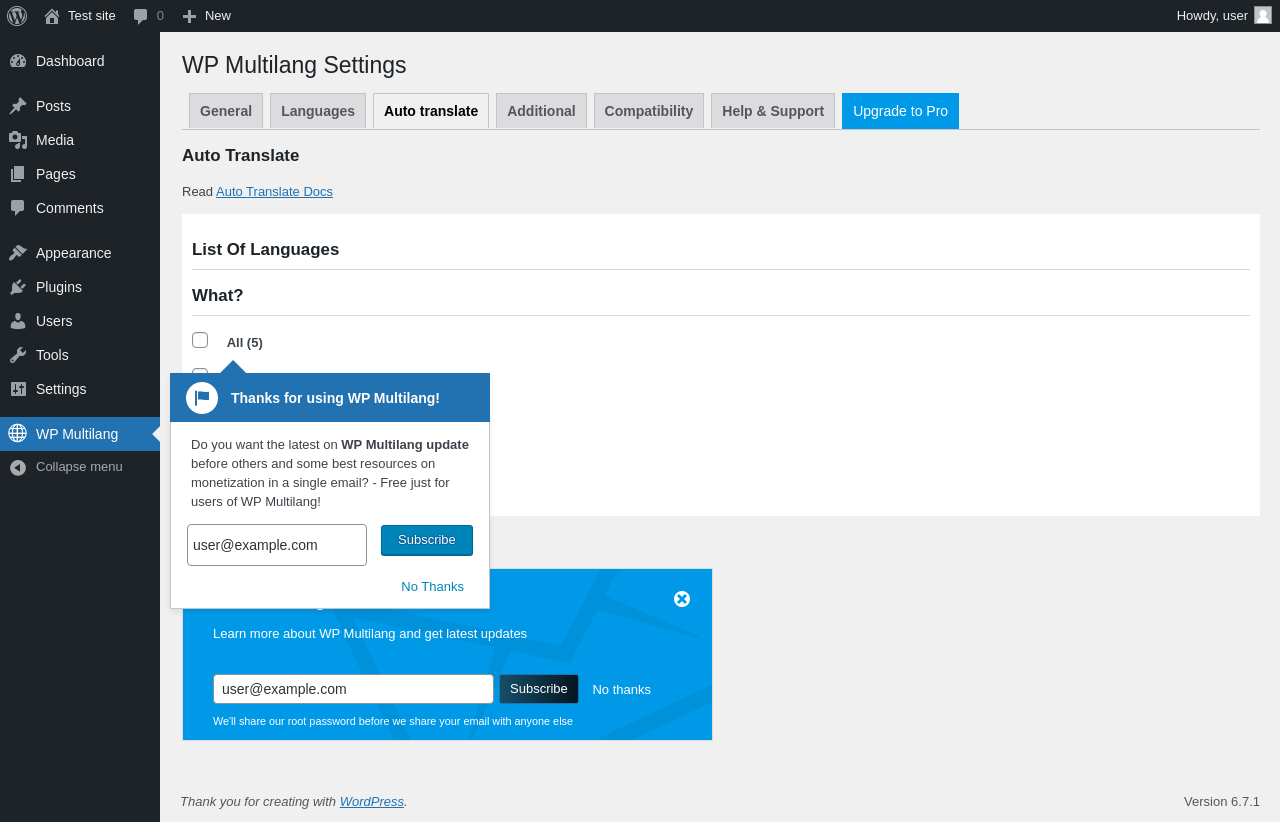Click Subscribe in the Thanks popup
Viewport: 1280px width, 822px height.
tap(427, 540)
